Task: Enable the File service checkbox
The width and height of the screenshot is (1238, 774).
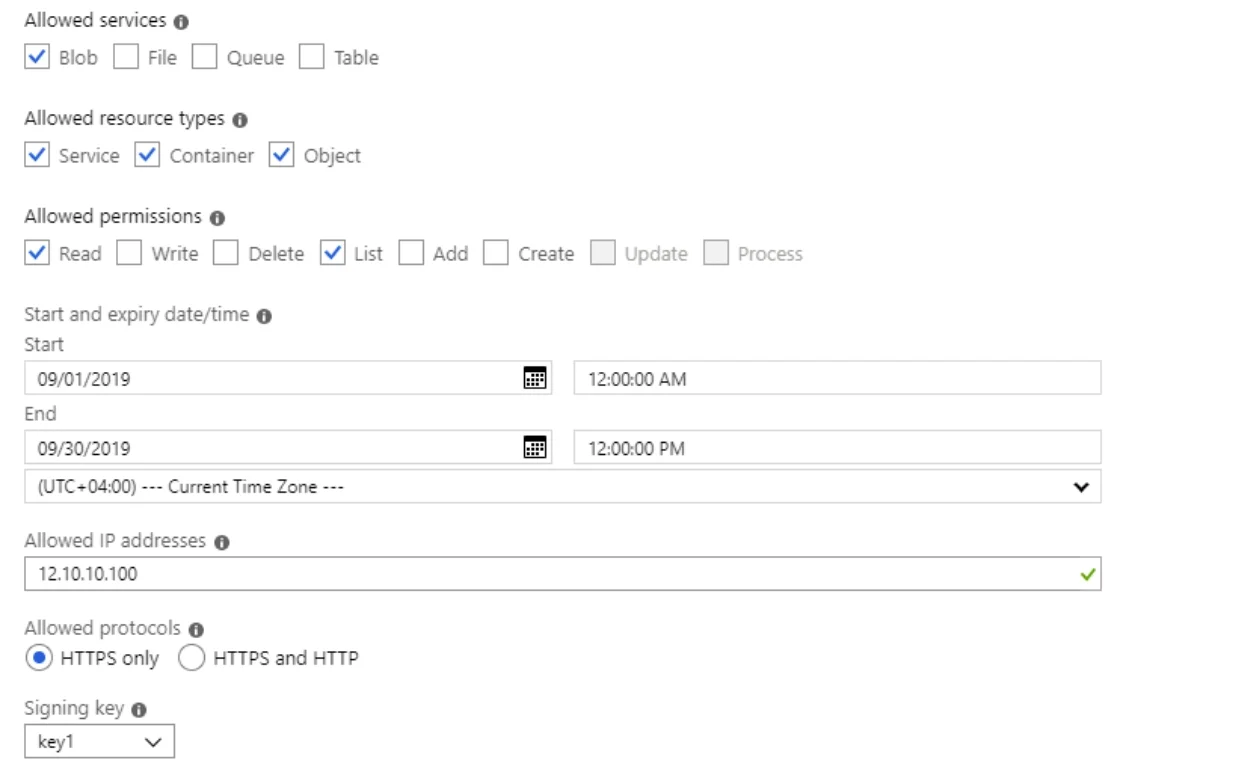Action: point(126,57)
